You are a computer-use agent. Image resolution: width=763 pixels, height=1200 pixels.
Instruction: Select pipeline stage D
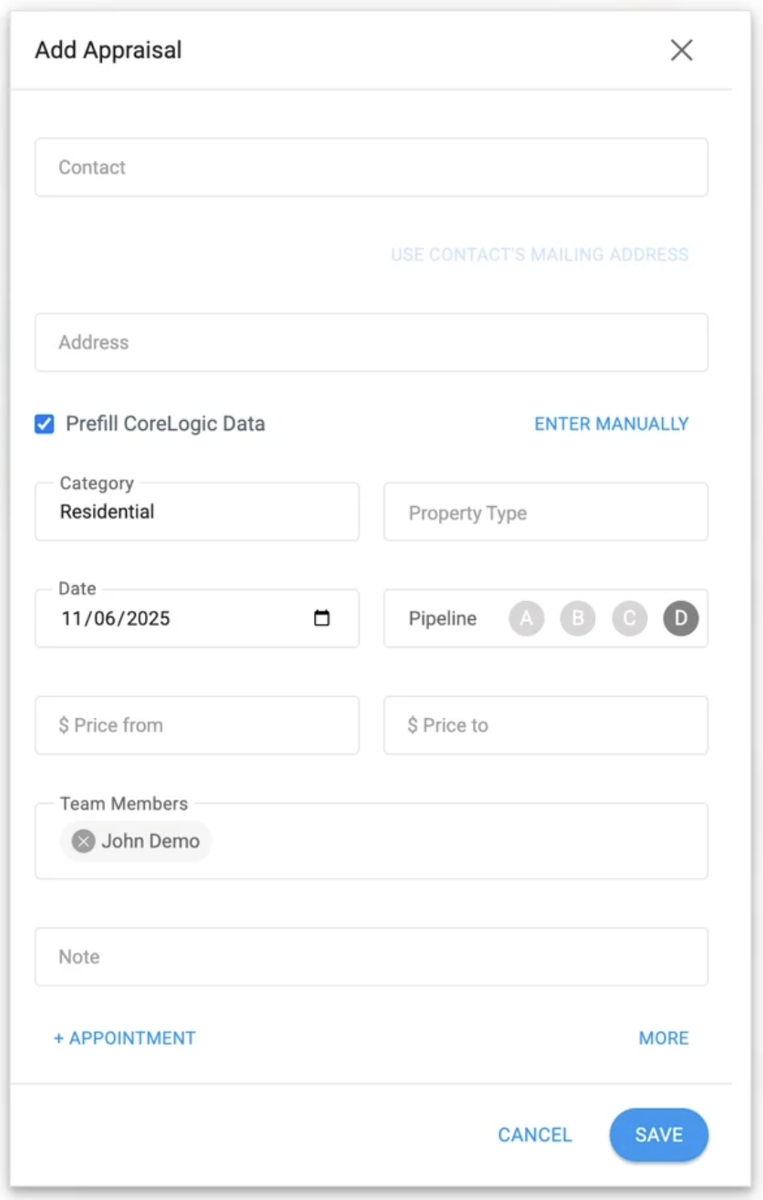pos(681,619)
